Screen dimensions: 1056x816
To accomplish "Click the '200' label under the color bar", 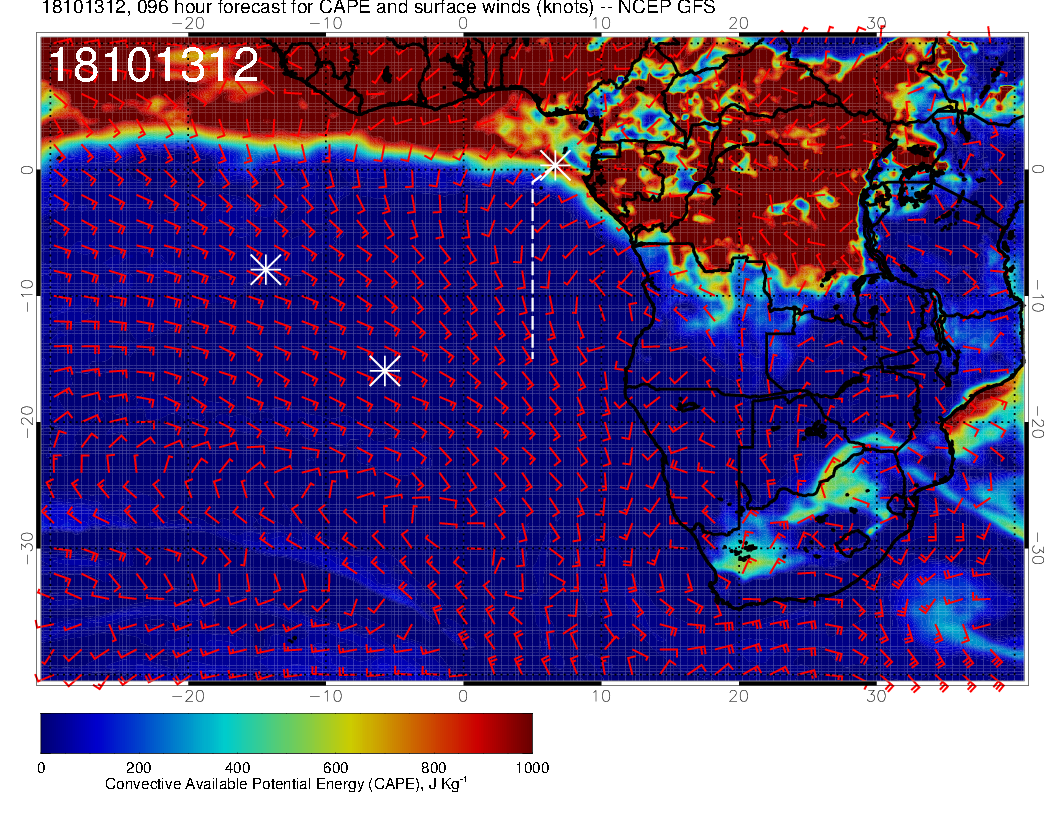I will pyautogui.click(x=139, y=768).
